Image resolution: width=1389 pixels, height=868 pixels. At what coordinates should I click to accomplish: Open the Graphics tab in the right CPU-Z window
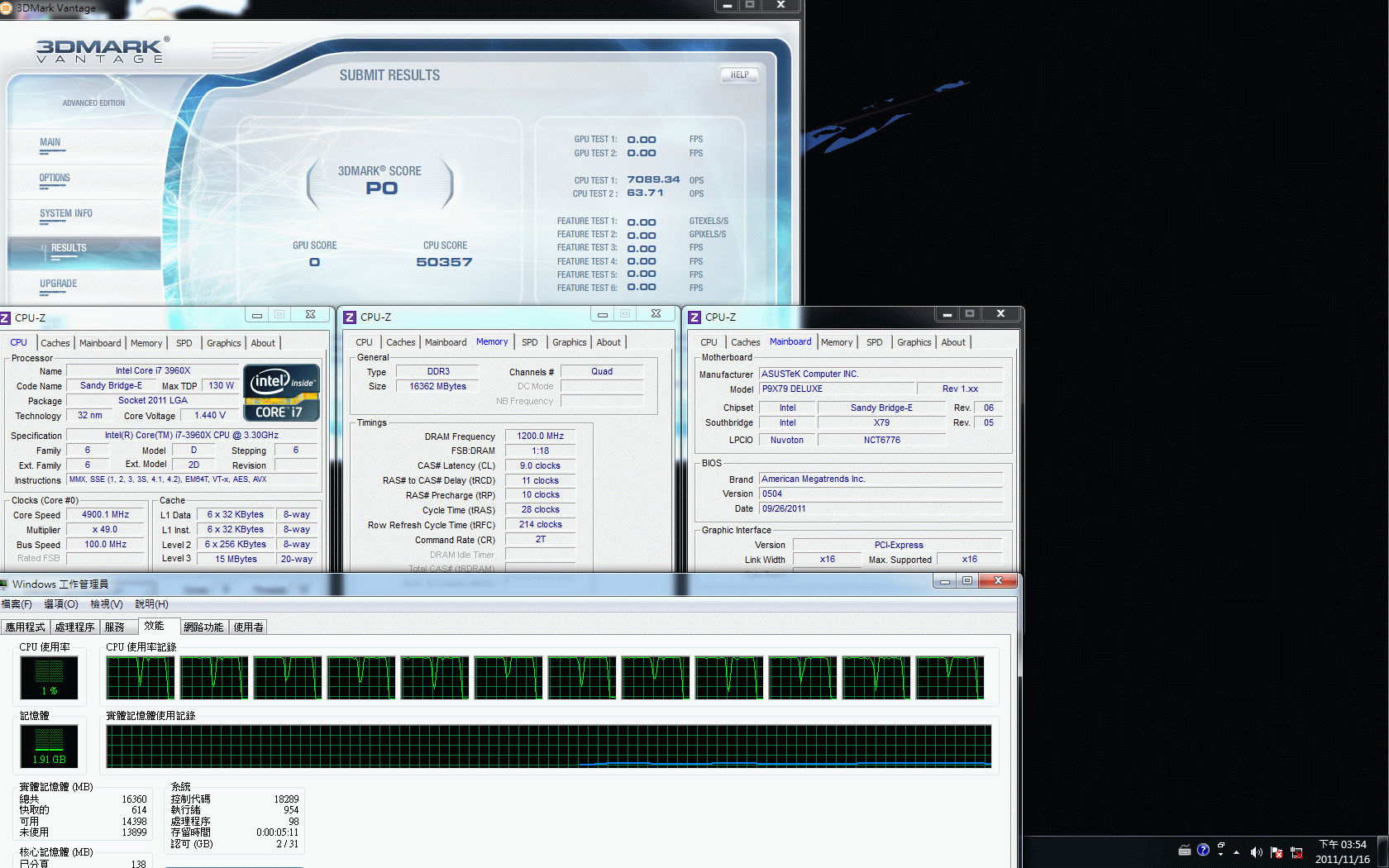point(914,342)
